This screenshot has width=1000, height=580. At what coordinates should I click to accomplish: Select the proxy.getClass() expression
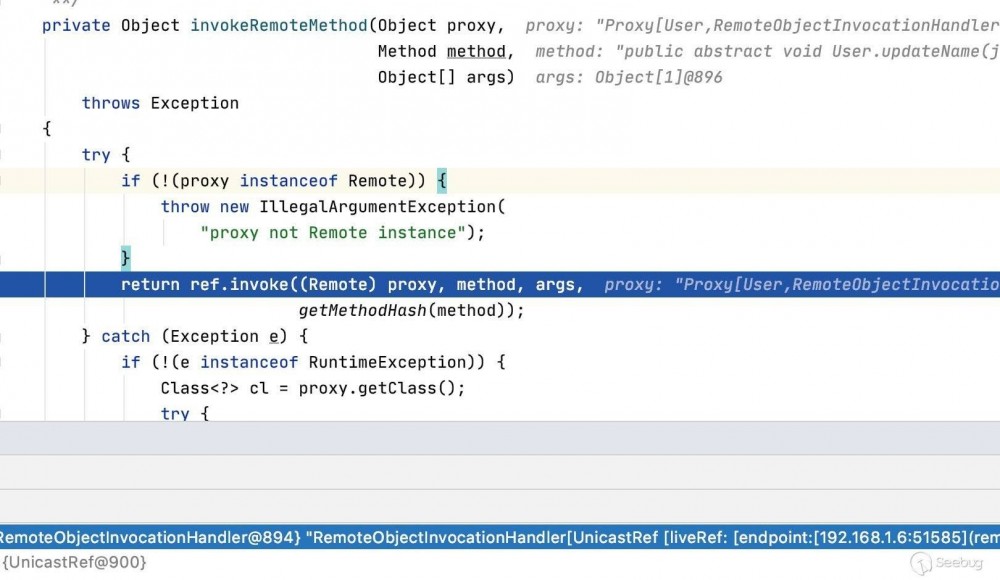pyautogui.click(x=380, y=388)
